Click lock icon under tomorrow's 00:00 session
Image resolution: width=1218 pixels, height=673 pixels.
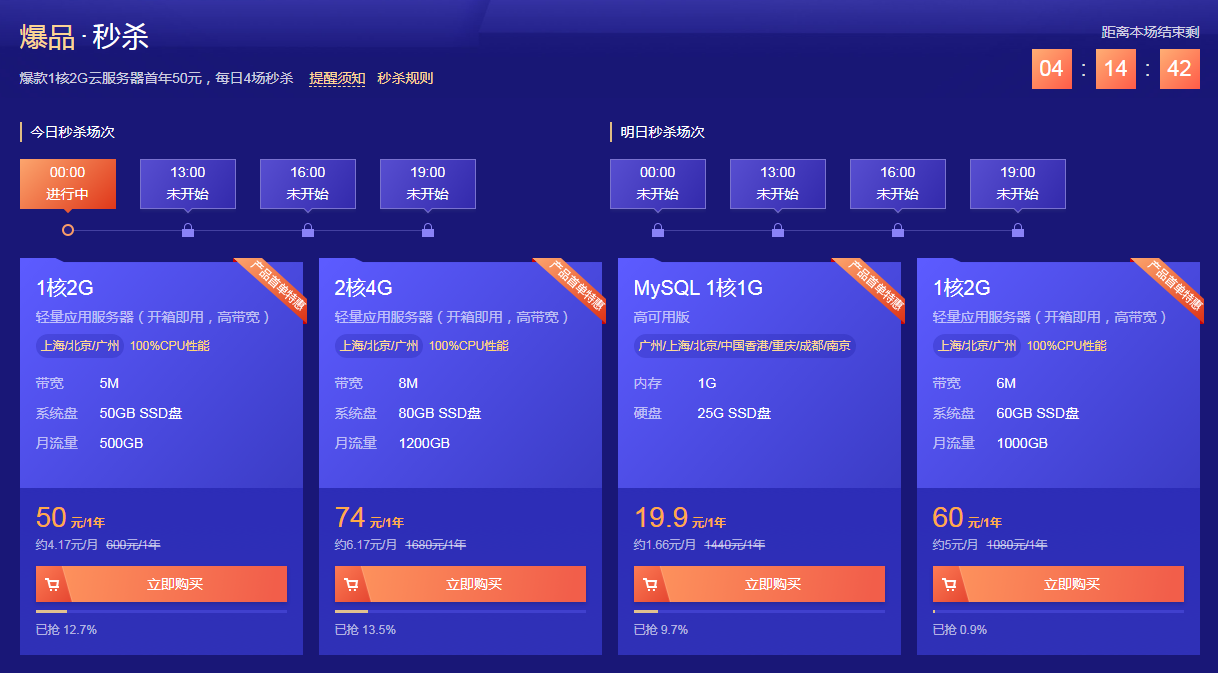pos(658,230)
